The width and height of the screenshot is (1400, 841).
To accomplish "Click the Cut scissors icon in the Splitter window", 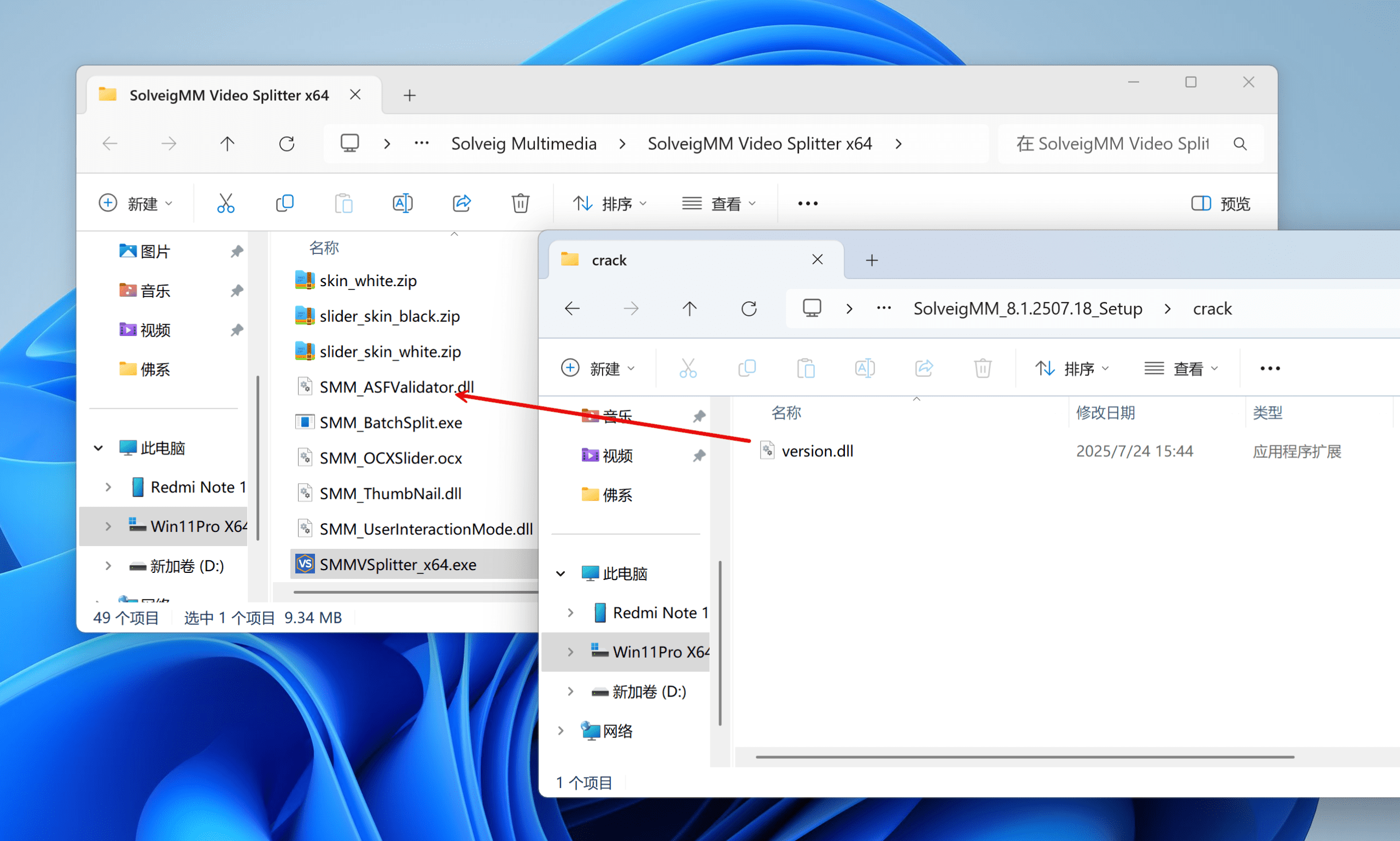I will (225, 203).
